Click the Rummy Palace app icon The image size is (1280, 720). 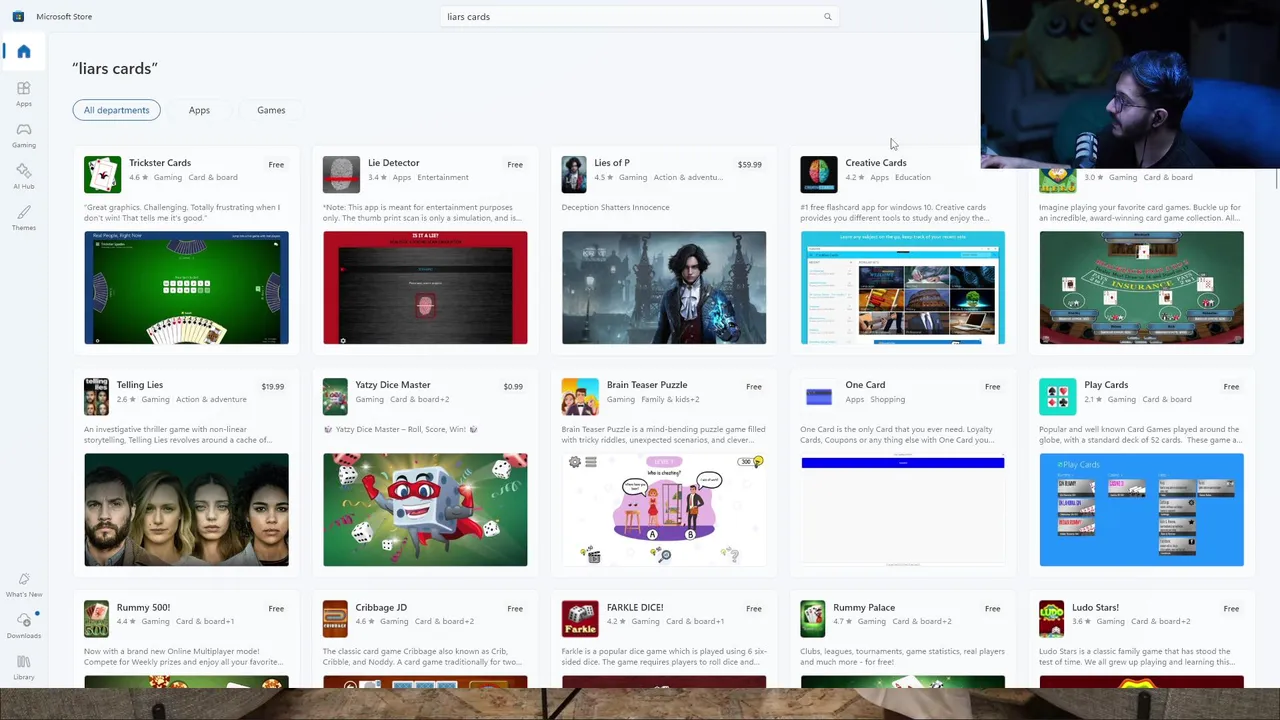coord(813,618)
